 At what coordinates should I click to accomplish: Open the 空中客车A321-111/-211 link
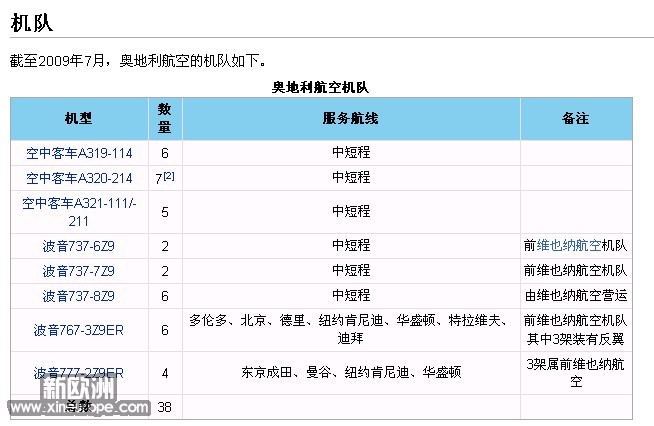point(79,212)
